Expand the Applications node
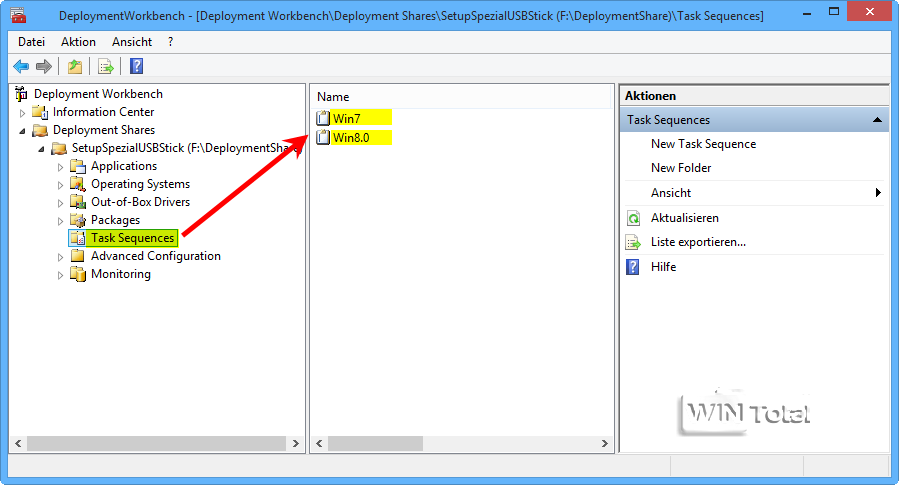The image size is (899, 485). coord(60,167)
